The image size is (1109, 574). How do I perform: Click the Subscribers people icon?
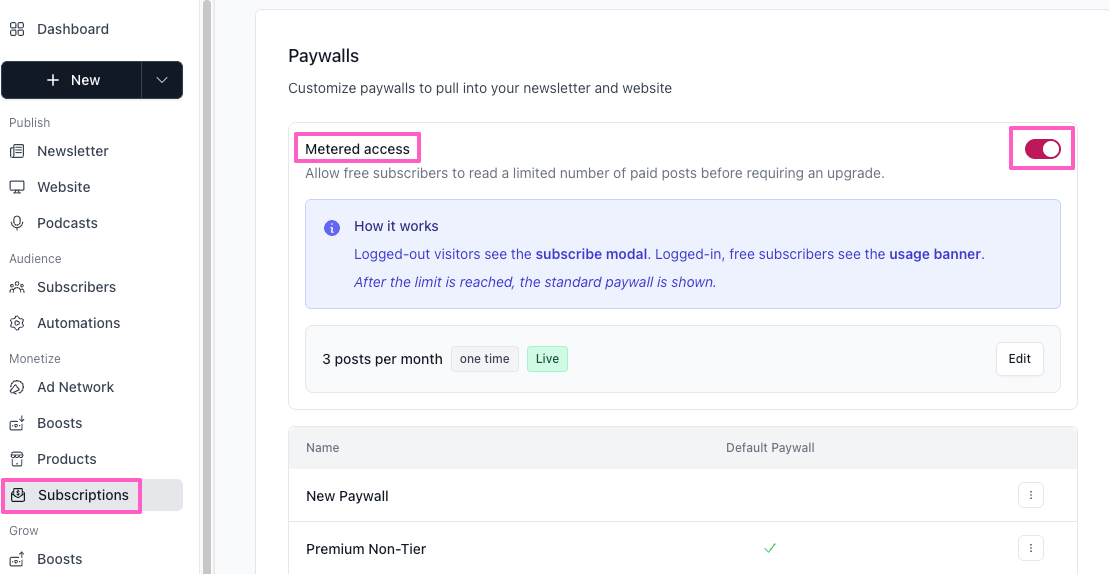tap(17, 287)
